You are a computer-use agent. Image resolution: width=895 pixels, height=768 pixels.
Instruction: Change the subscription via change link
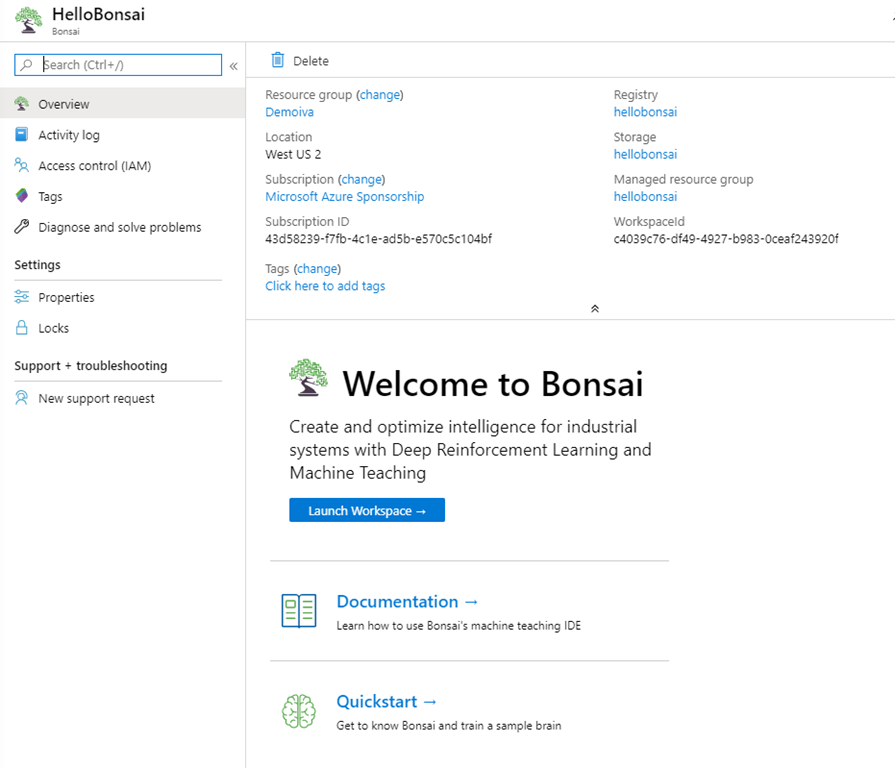tap(361, 180)
